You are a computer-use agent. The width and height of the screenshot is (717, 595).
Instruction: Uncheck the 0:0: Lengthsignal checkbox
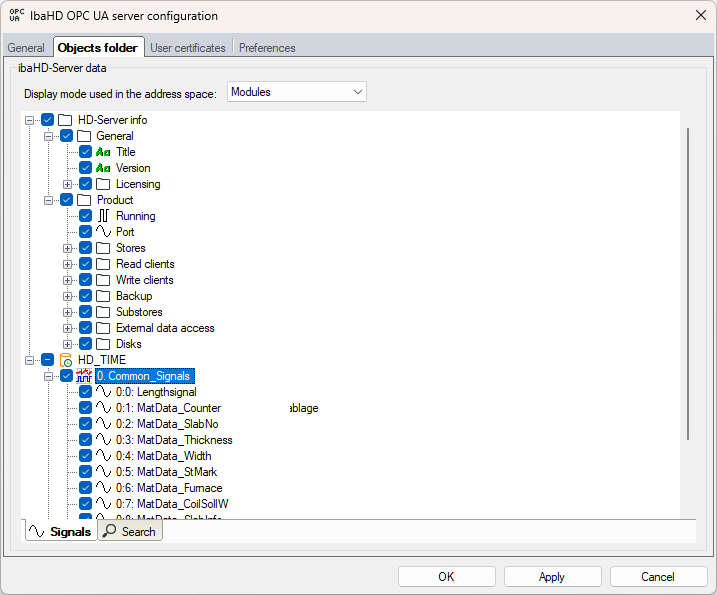coord(86,392)
